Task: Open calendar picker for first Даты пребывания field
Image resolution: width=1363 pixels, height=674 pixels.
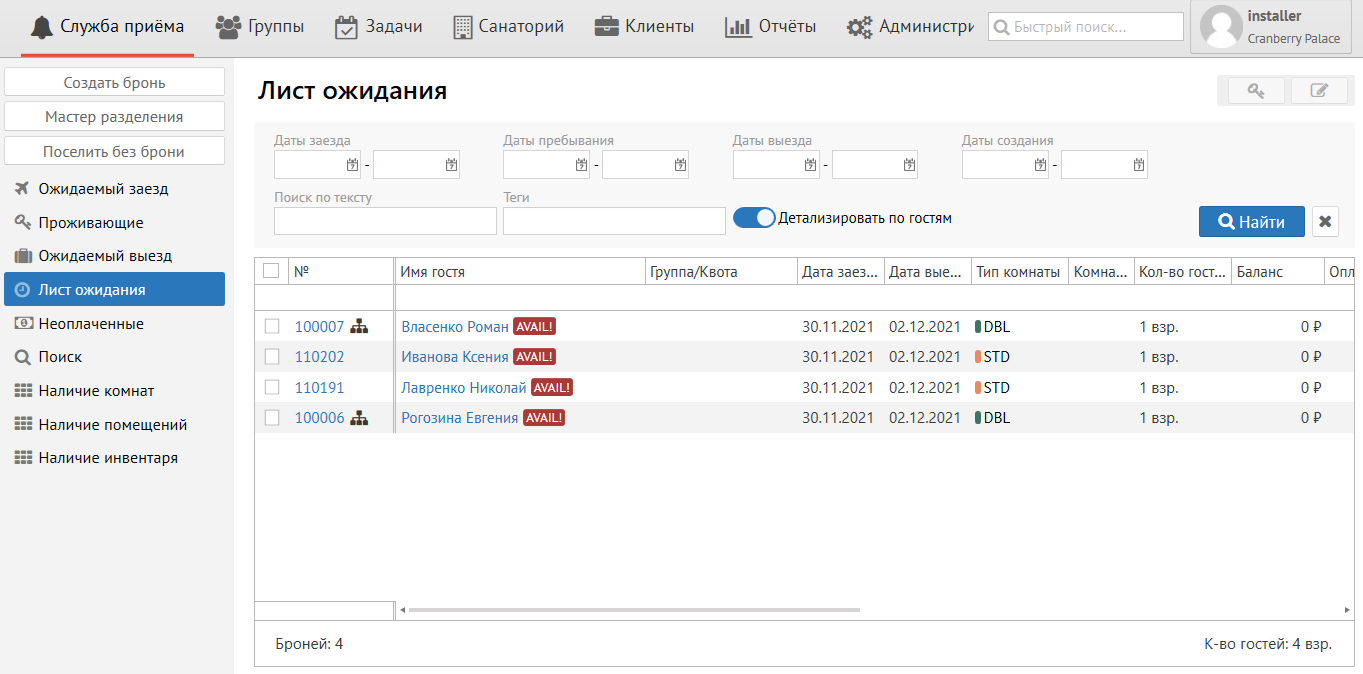Action: coord(581,165)
